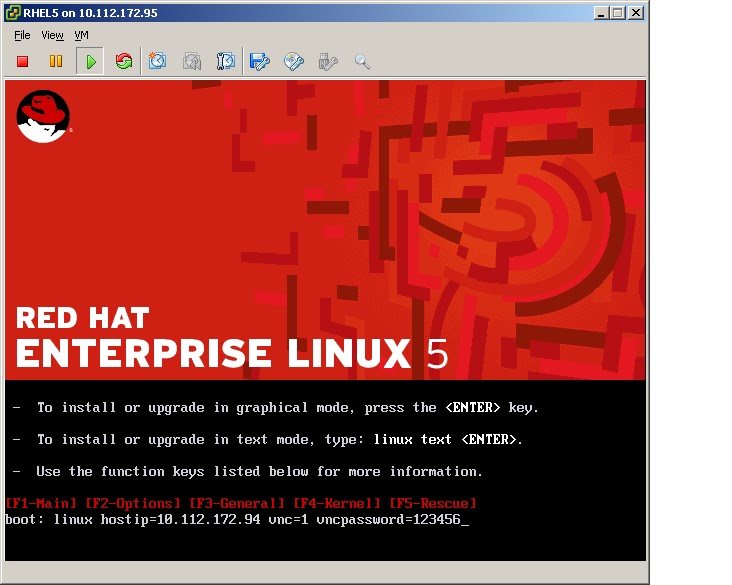Viewport: 732px width, 585px height.
Task: Click the graphical mode install instruction line
Action: pos(275,408)
